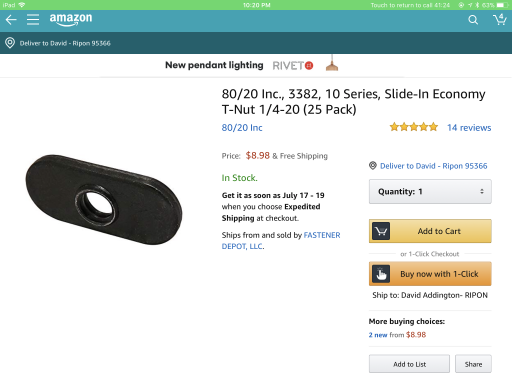Tap the cart icon on Add to Cart
The image size is (512, 384).
(381, 231)
